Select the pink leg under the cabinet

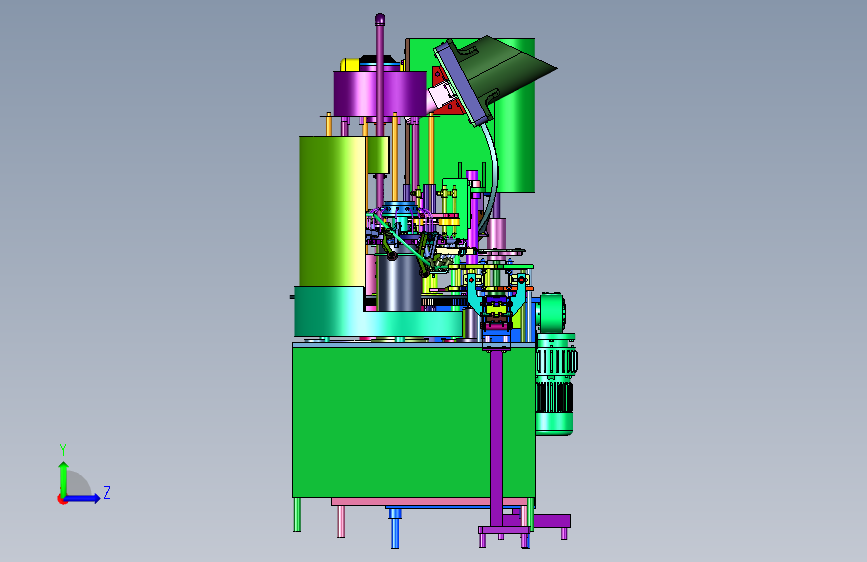click(341, 521)
